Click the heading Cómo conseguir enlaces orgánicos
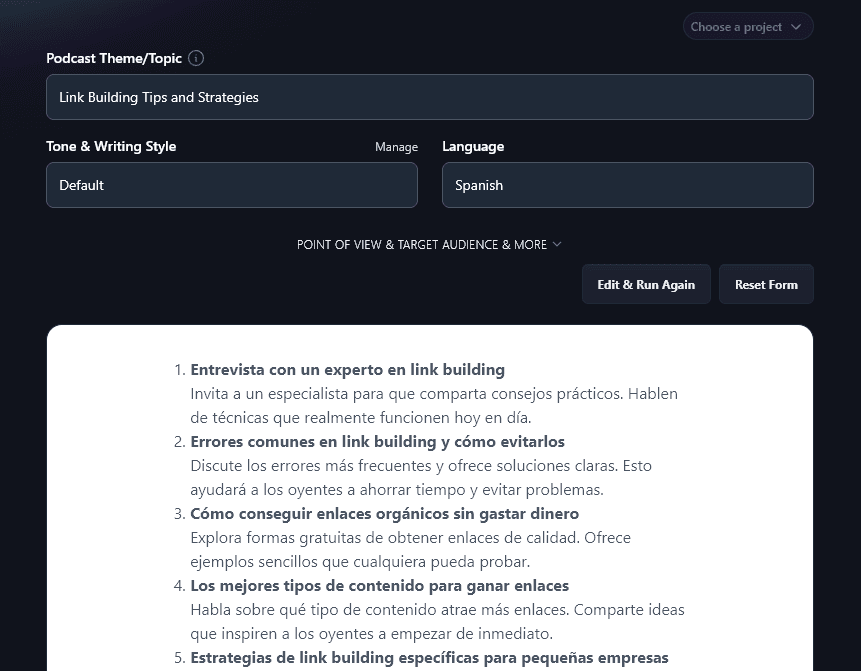 click(385, 513)
